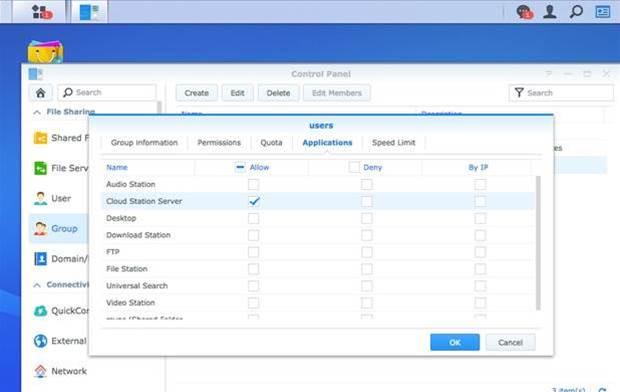Viewport: 620px width, 392px height.
Task: Open the taskbar search magnifier
Action: pos(576,11)
